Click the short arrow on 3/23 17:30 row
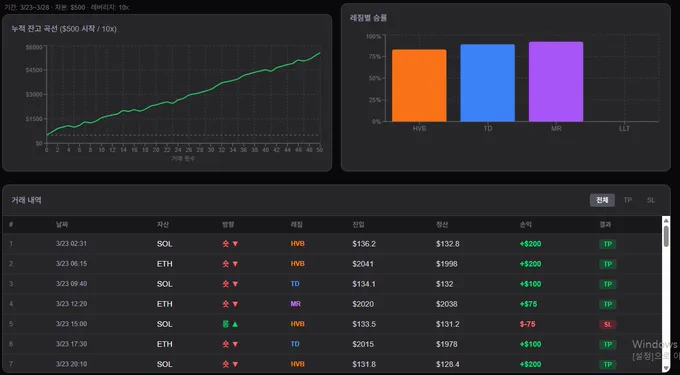680x375 pixels. 235,344
